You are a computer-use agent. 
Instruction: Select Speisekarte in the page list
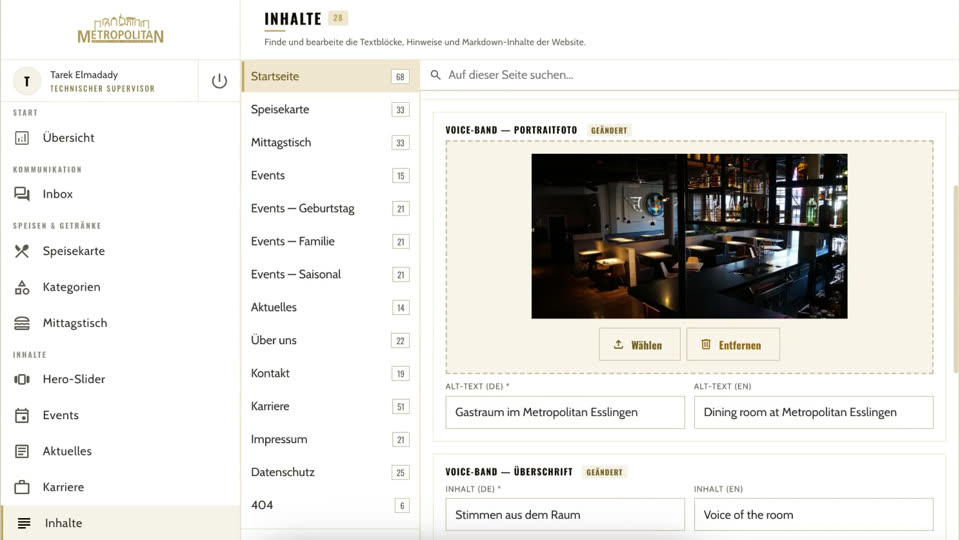click(x=331, y=110)
